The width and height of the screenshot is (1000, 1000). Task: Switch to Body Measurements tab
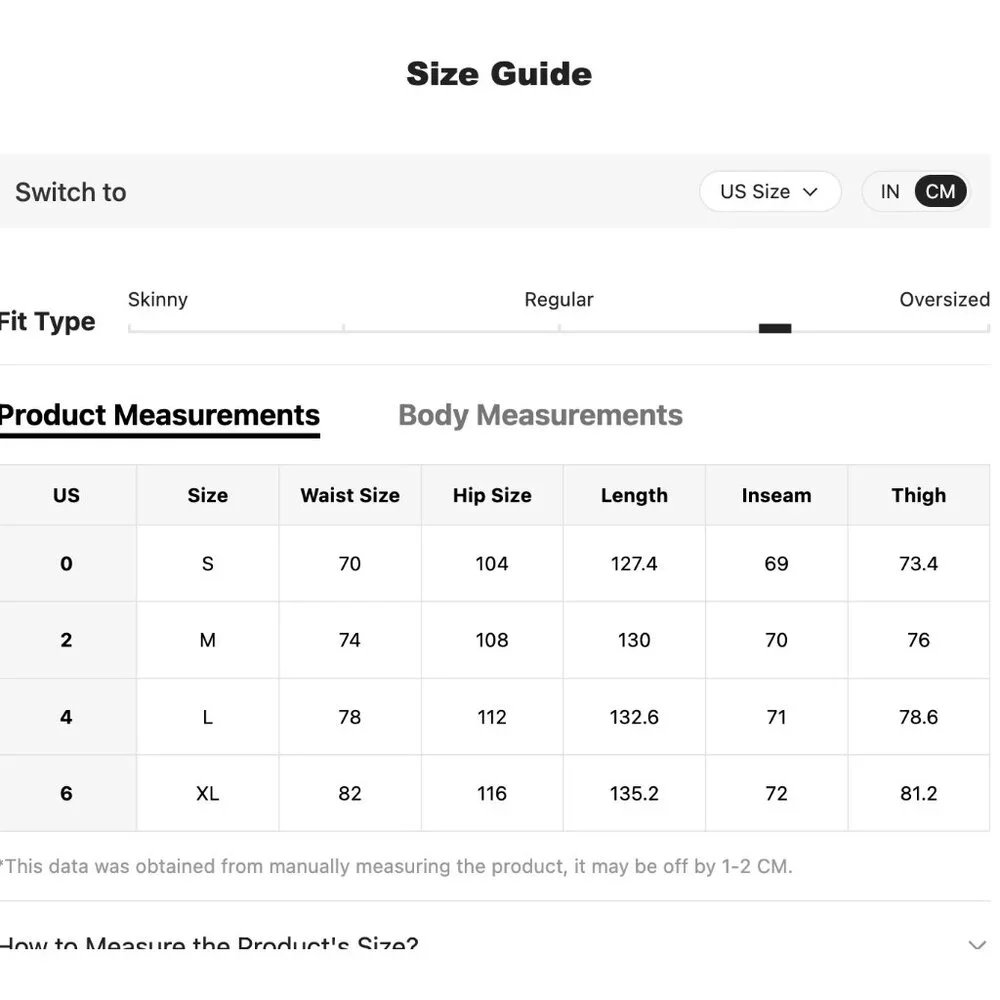coord(540,415)
